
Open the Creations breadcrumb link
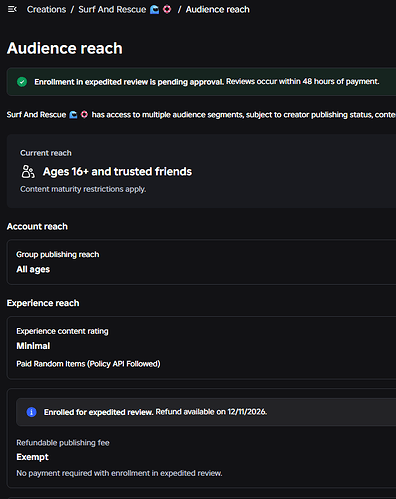(46, 9)
